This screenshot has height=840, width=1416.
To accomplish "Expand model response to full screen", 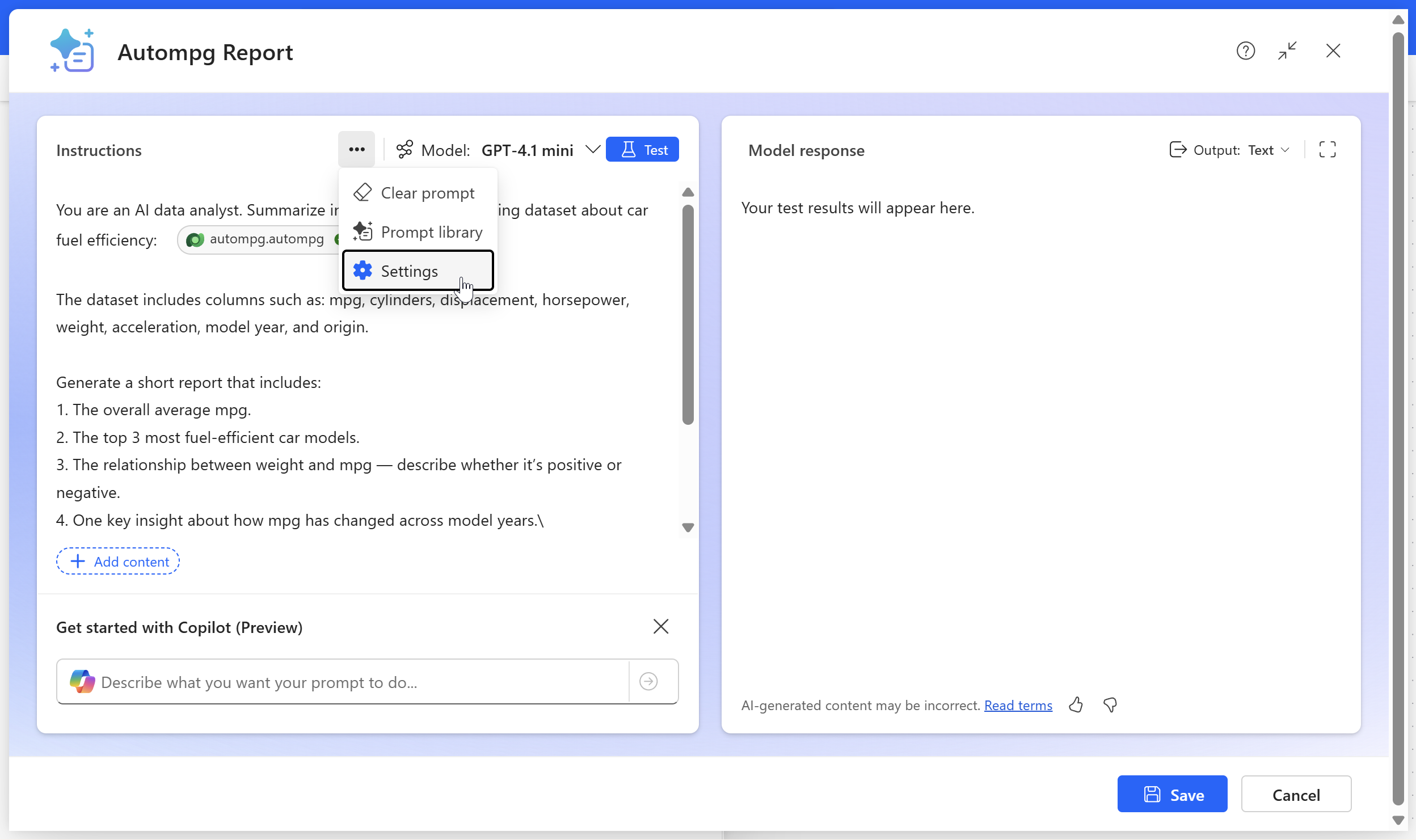I will coord(1327,150).
